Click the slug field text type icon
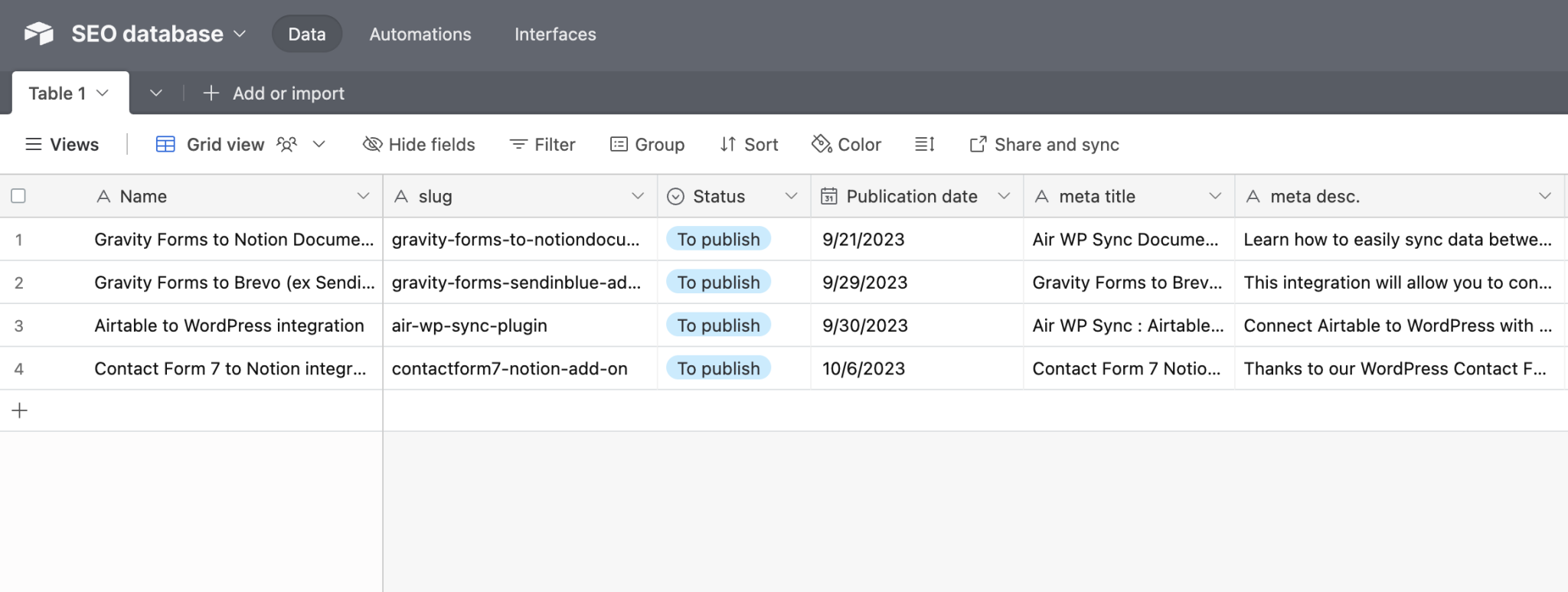Viewport: 1568px width, 592px height. coord(400,196)
